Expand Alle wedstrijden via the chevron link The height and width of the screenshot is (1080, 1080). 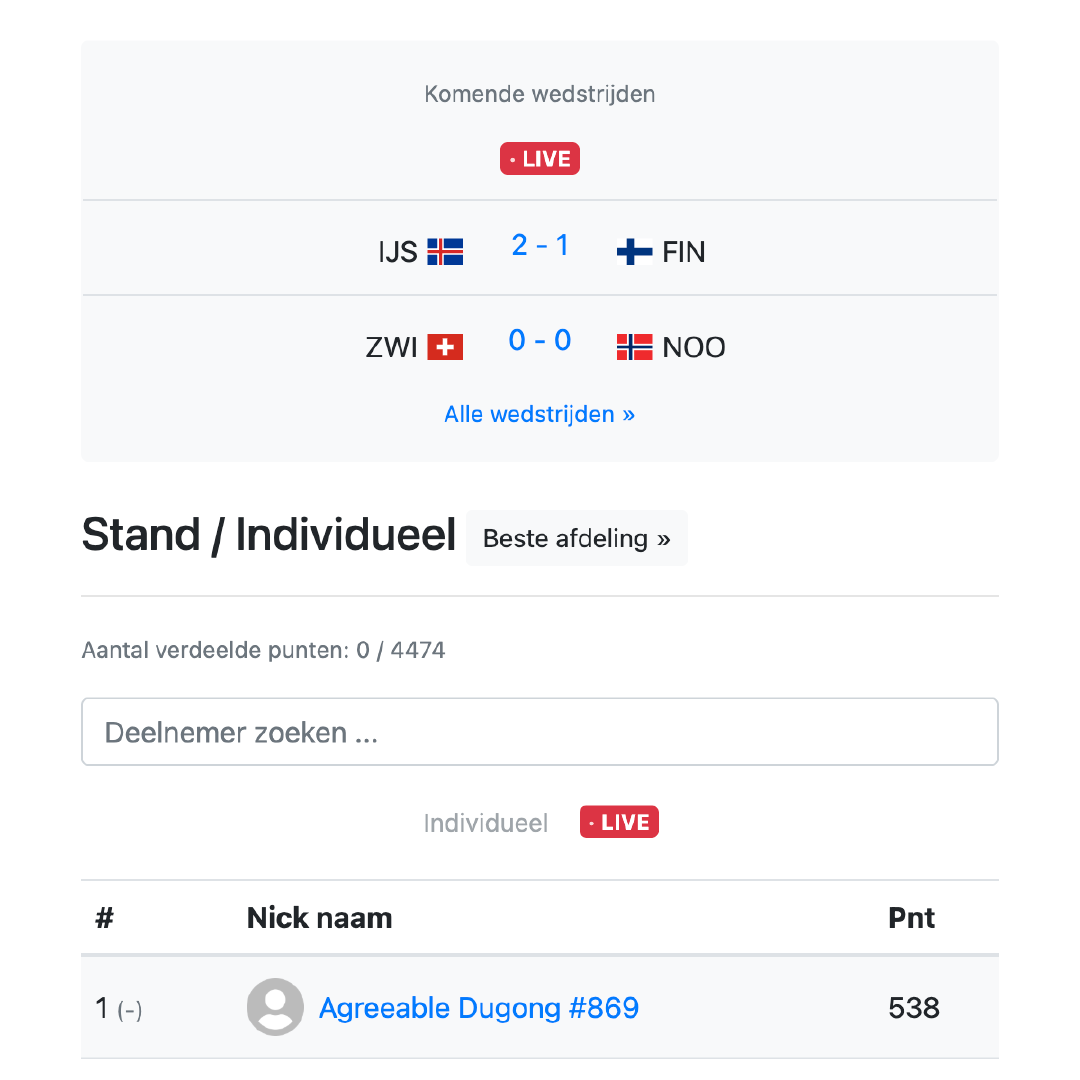click(x=628, y=414)
